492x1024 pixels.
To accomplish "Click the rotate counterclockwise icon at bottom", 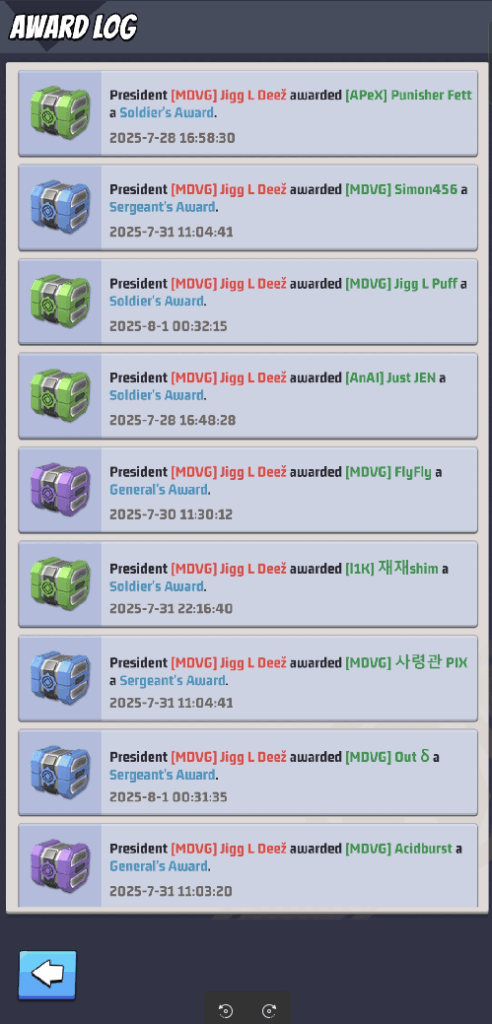I will coord(226,1011).
